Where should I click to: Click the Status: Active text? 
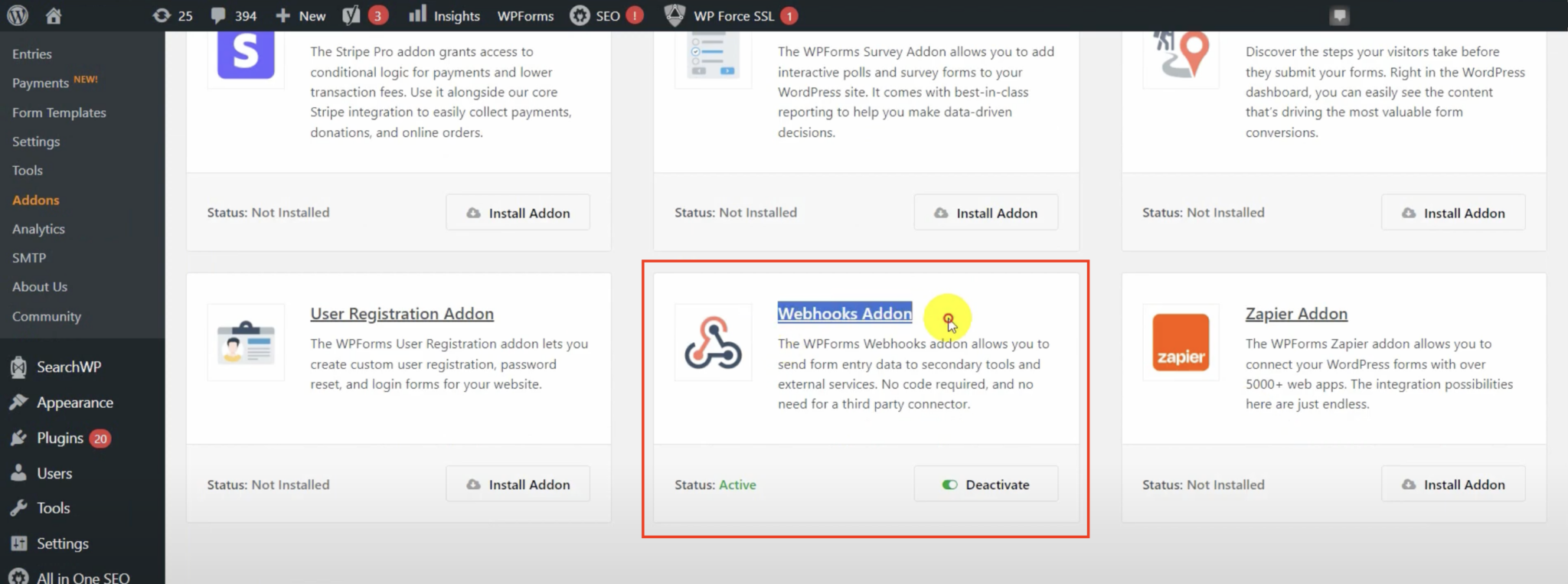(715, 484)
